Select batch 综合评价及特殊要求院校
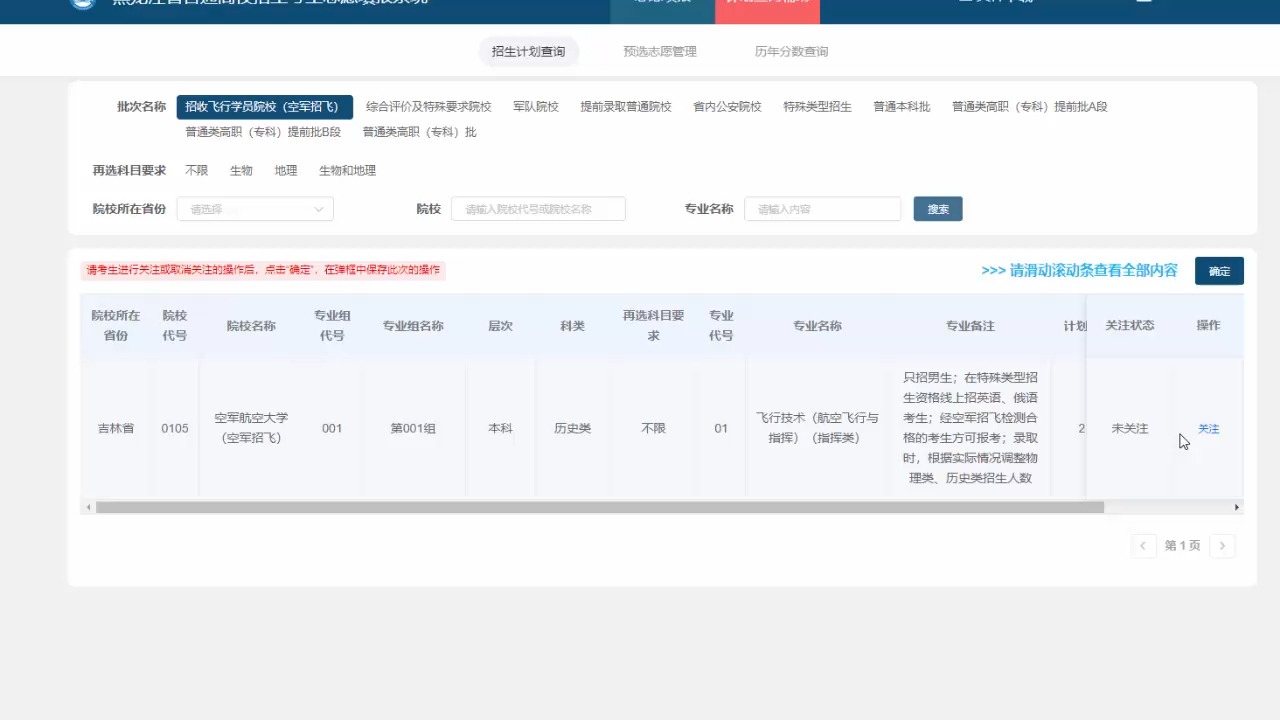1280x720 pixels. (429, 107)
